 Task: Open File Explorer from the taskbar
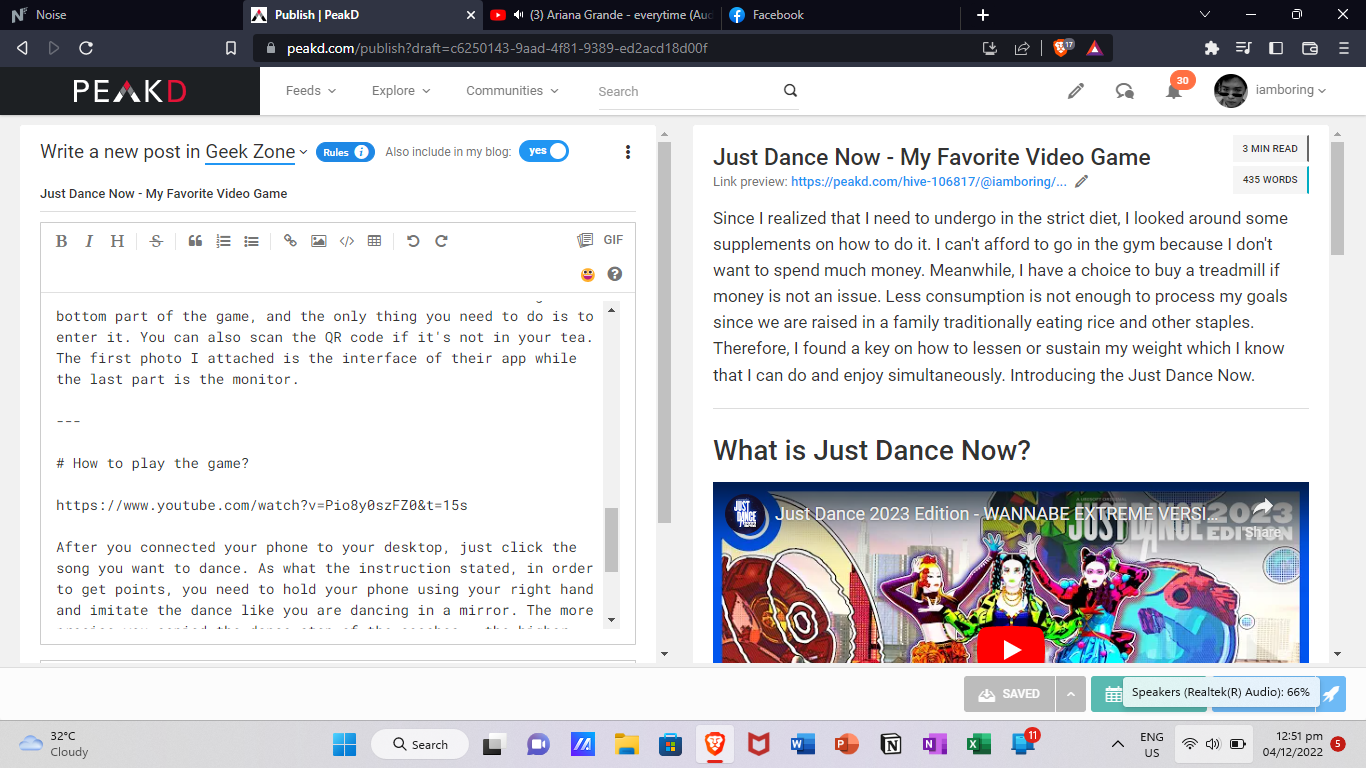tap(627, 744)
